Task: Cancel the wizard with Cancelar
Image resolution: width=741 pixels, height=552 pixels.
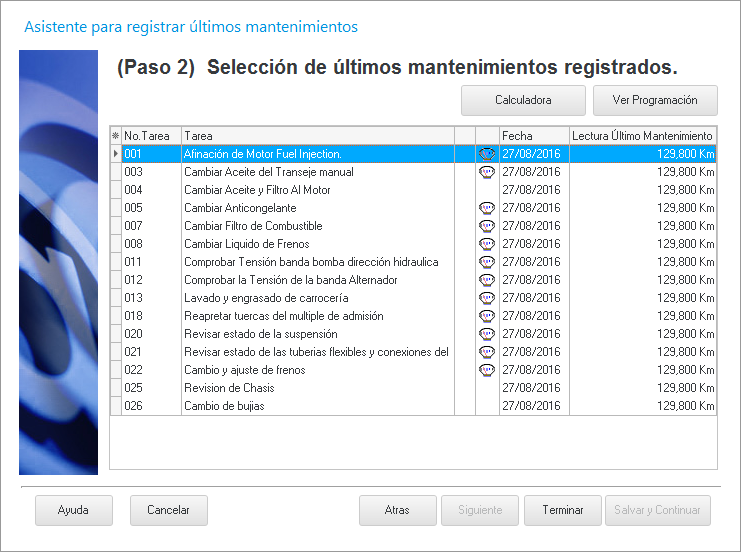Action: coord(168,510)
